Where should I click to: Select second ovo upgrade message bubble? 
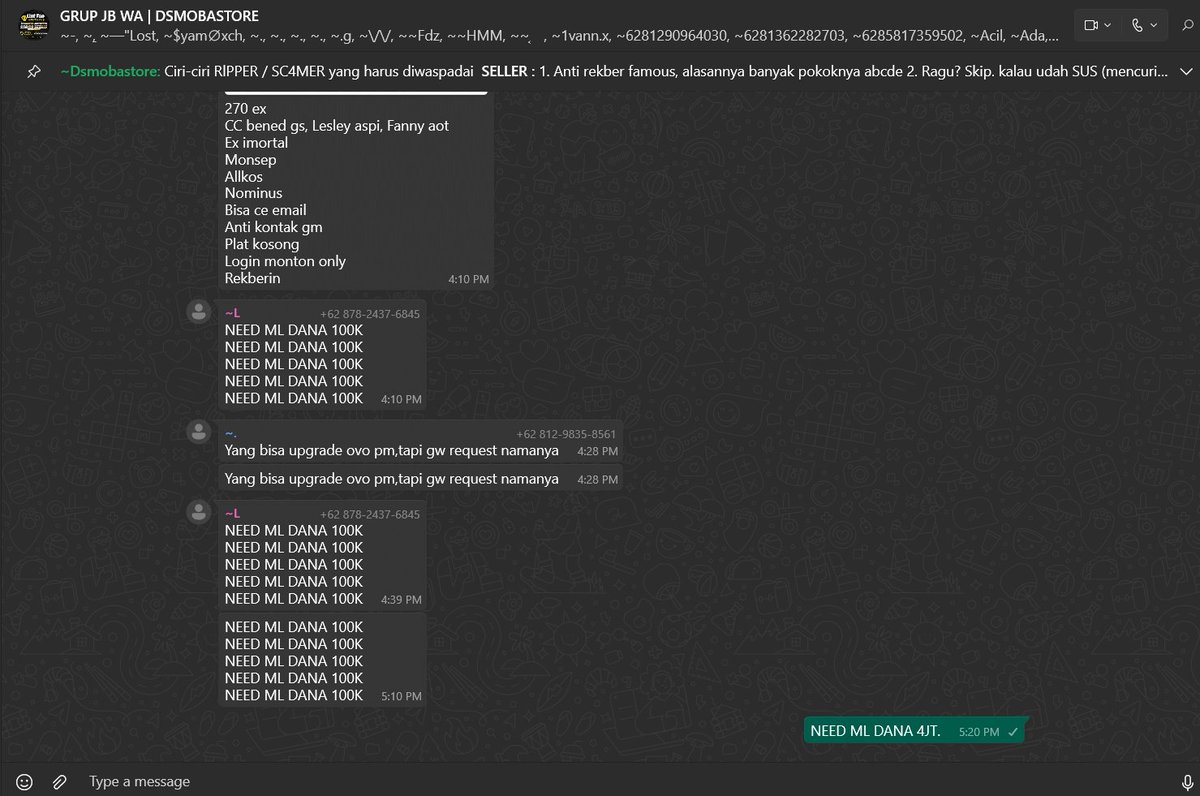[421, 478]
